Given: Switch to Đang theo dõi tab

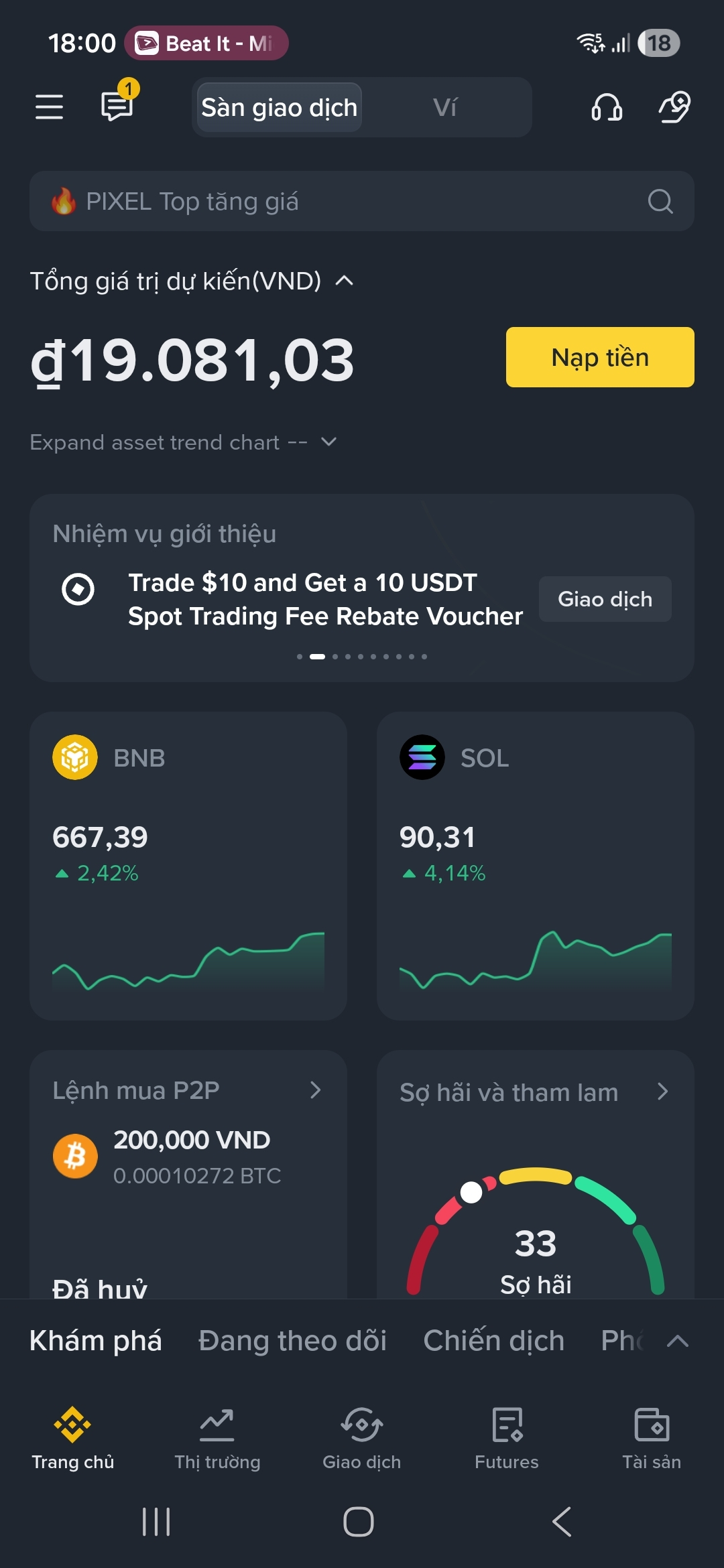Looking at the screenshot, I should tap(292, 1341).
